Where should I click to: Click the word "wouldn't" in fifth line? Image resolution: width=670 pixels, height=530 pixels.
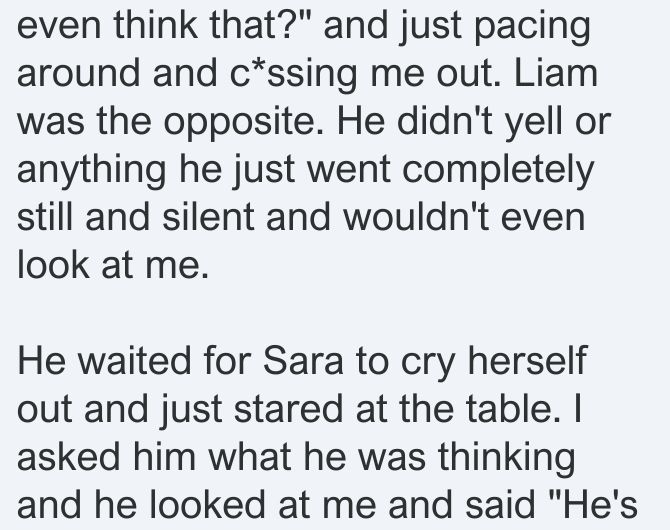pos(416,217)
